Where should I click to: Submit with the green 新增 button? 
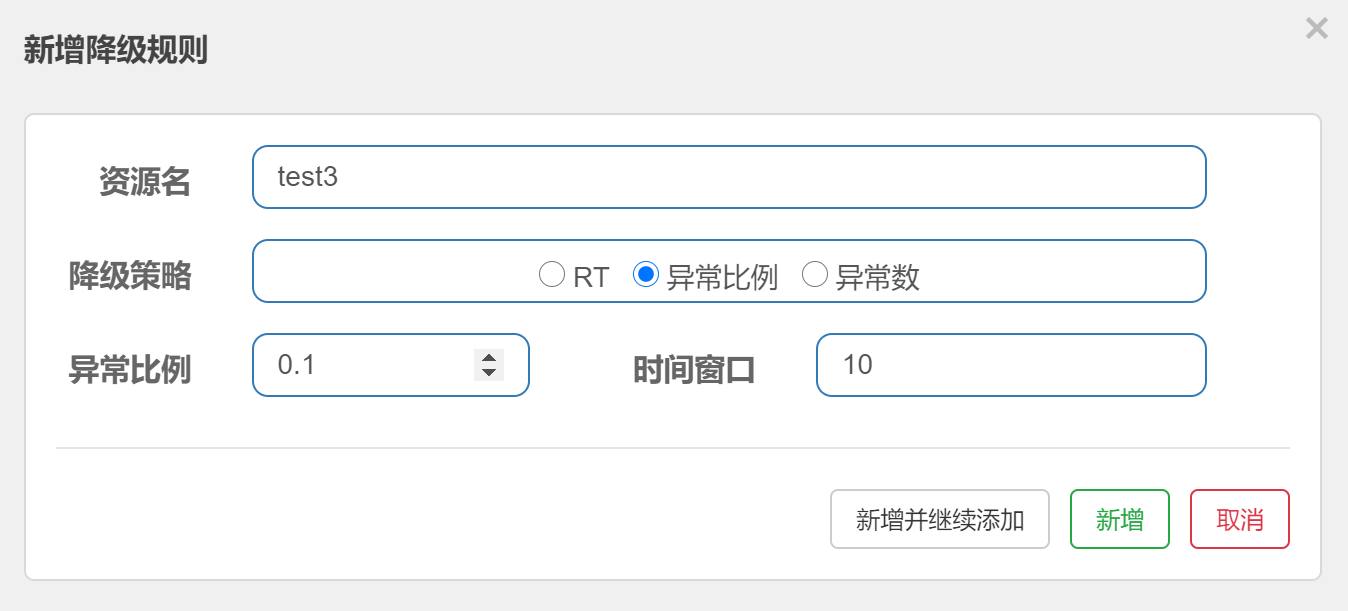point(1120,519)
